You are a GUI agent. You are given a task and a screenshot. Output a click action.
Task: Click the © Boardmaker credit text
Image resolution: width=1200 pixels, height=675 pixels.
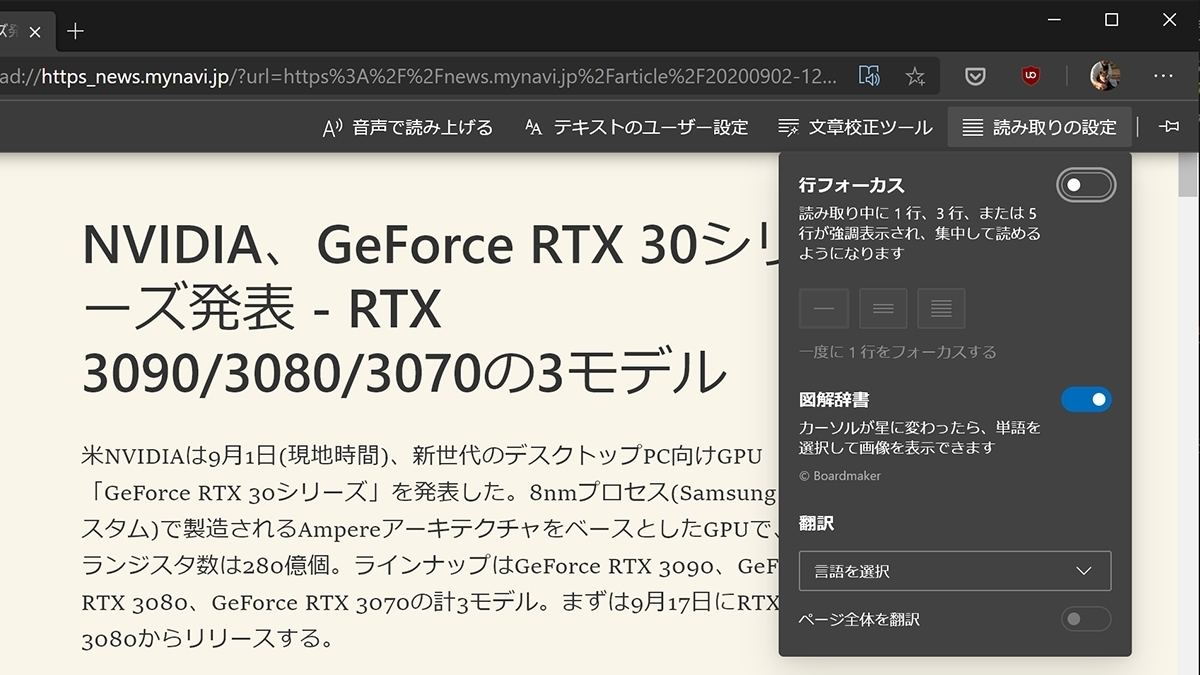[x=840, y=476]
